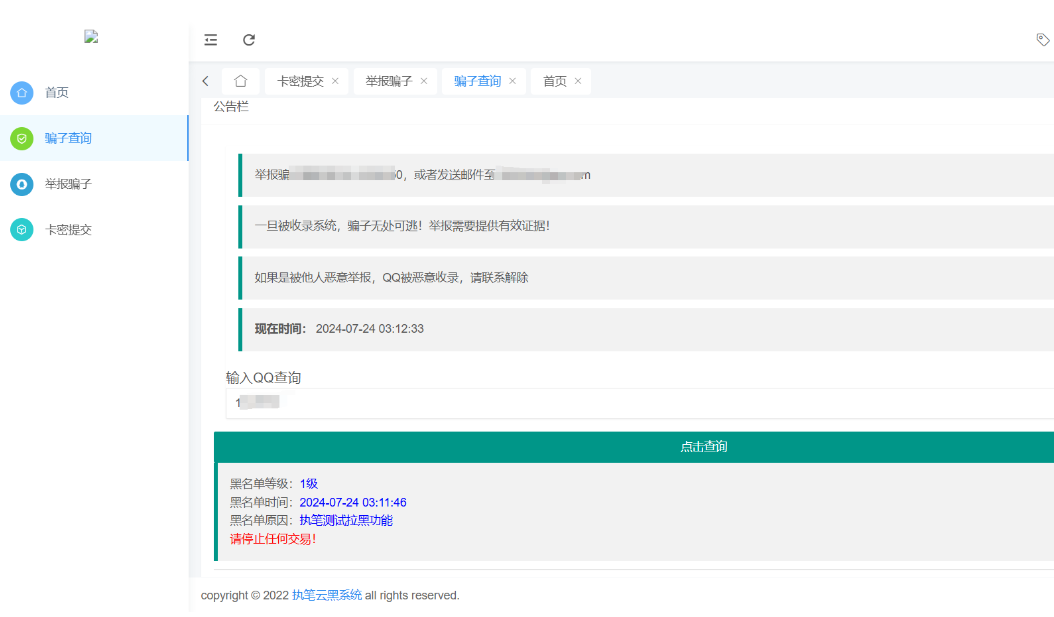Viewport: 1054px width, 617px height.
Task: Click the broken logo image in sidebar
Action: tap(91, 36)
